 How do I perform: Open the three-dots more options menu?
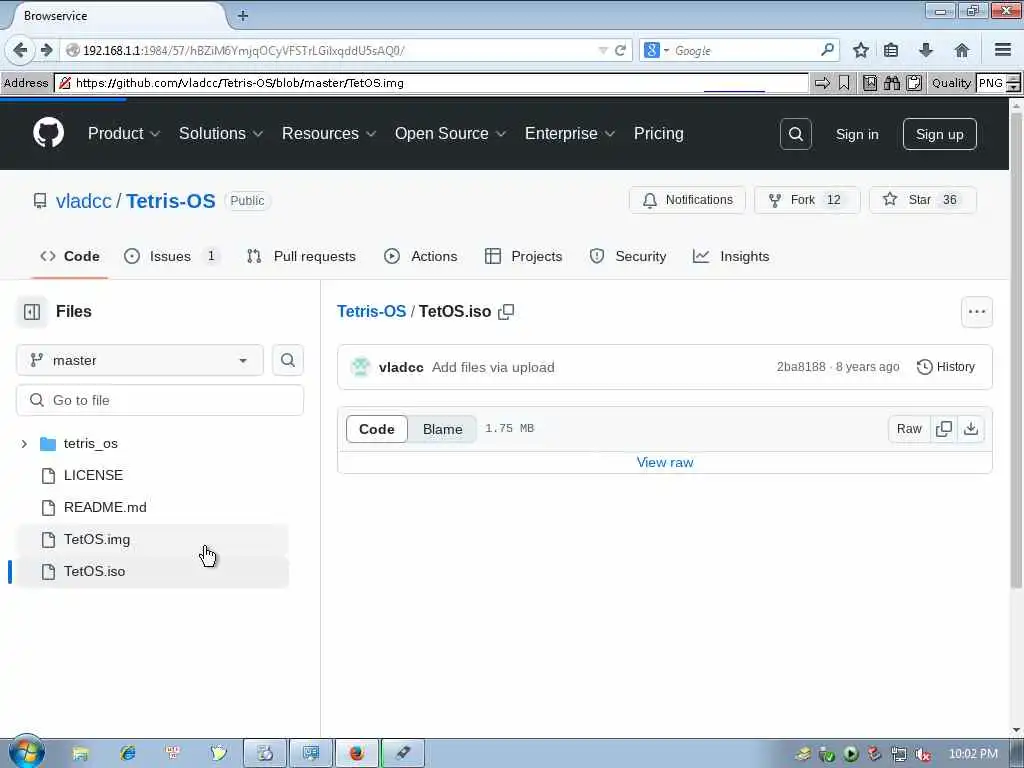pyautogui.click(x=977, y=312)
